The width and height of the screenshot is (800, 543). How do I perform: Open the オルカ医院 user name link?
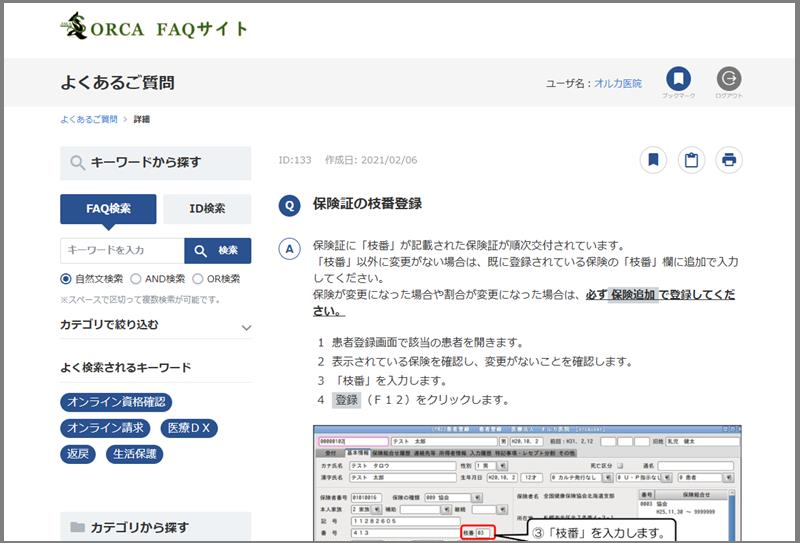pos(617,83)
